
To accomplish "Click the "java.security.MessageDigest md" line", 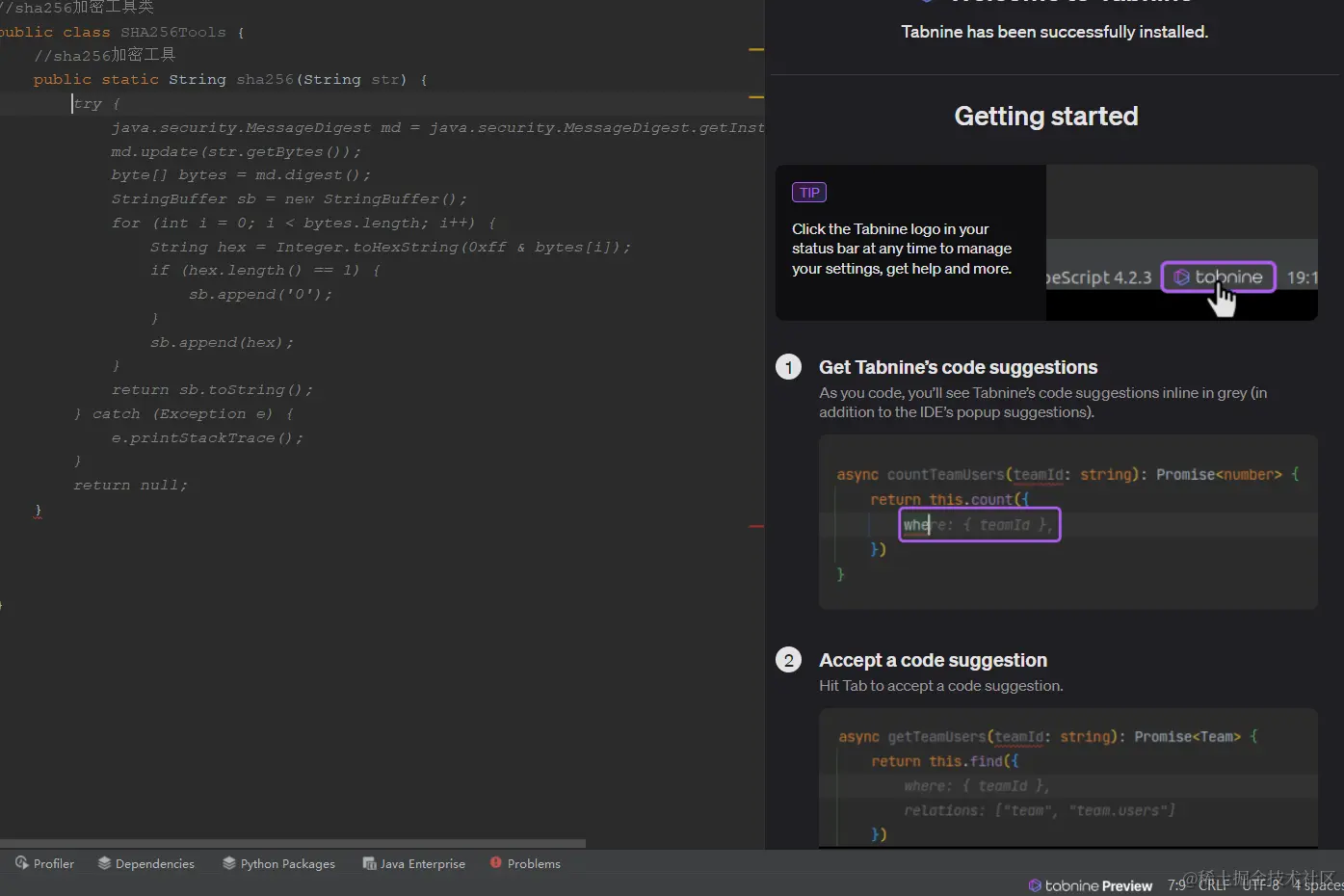I will coord(438,127).
